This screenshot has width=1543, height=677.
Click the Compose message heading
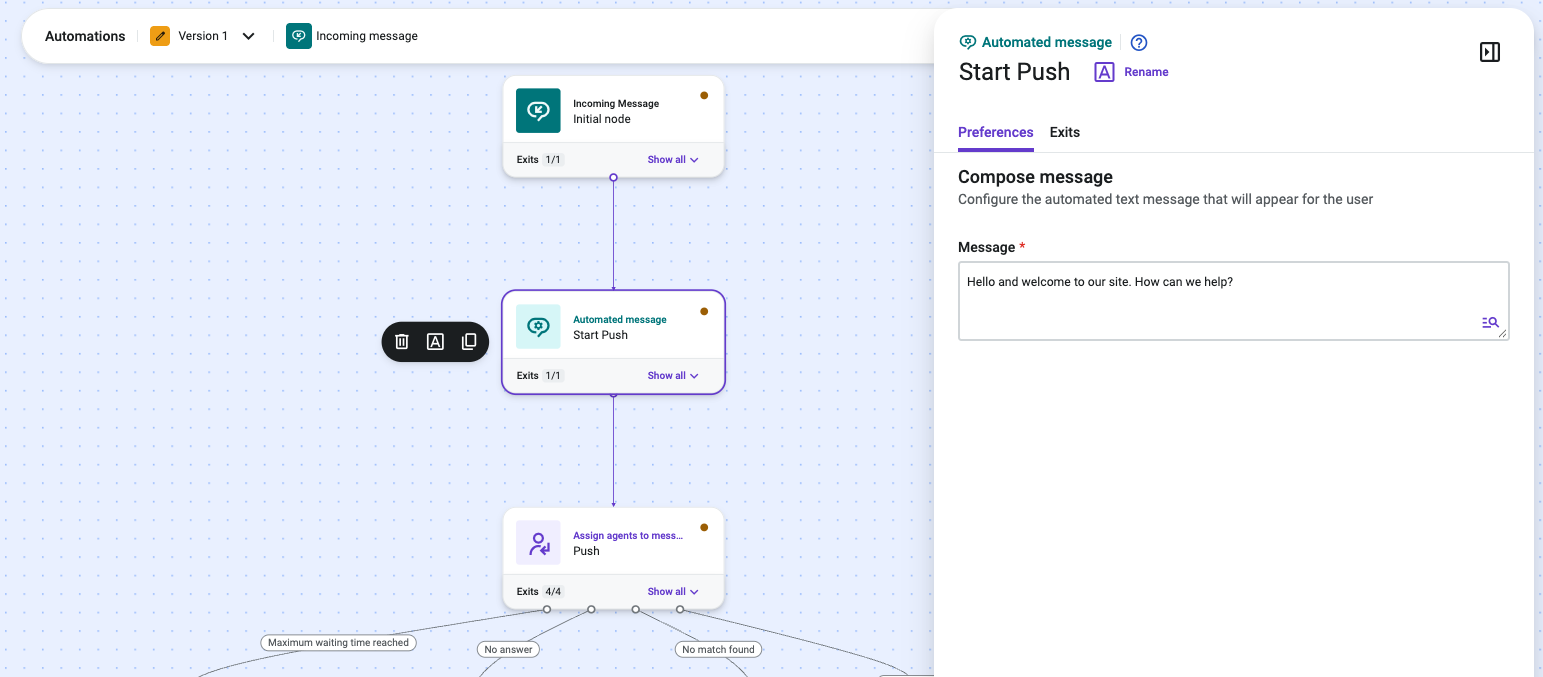pyautogui.click(x=1035, y=177)
